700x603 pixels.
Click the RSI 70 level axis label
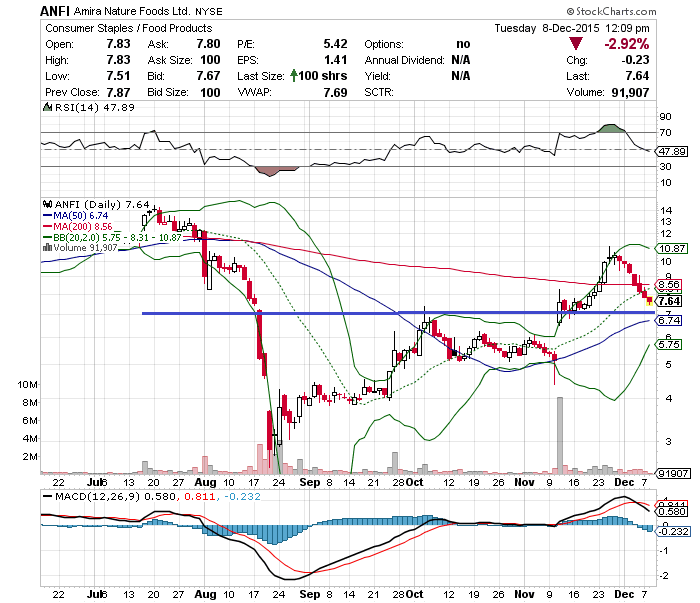(x=665, y=133)
